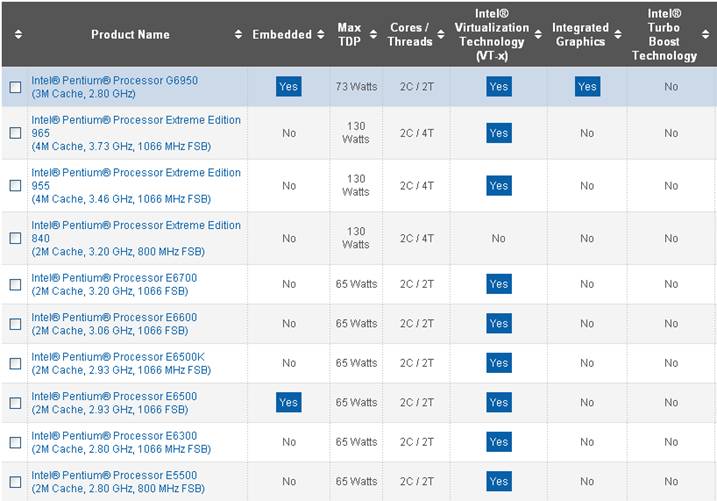Click 2C / 4T in Extreme Edition 955 row
Screen dimensions: 717x501
[417, 186]
